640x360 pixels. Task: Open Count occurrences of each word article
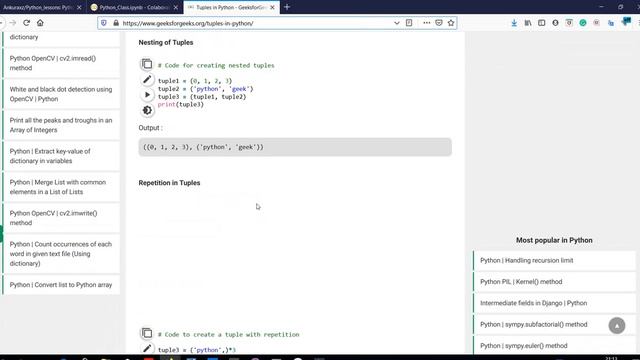click(x=61, y=254)
